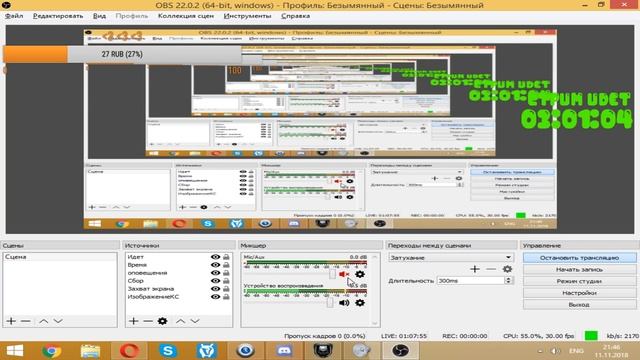Open the Файл menu
Image resolution: width=640 pixels, height=360 pixels.
(x=14, y=16)
